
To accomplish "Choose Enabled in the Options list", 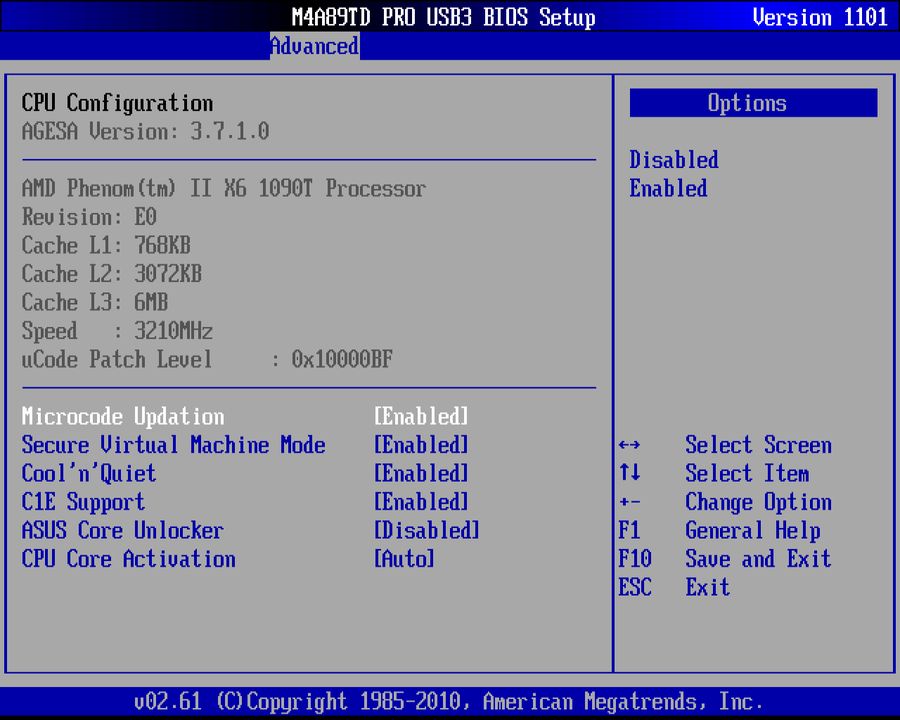I will point(668,189).
